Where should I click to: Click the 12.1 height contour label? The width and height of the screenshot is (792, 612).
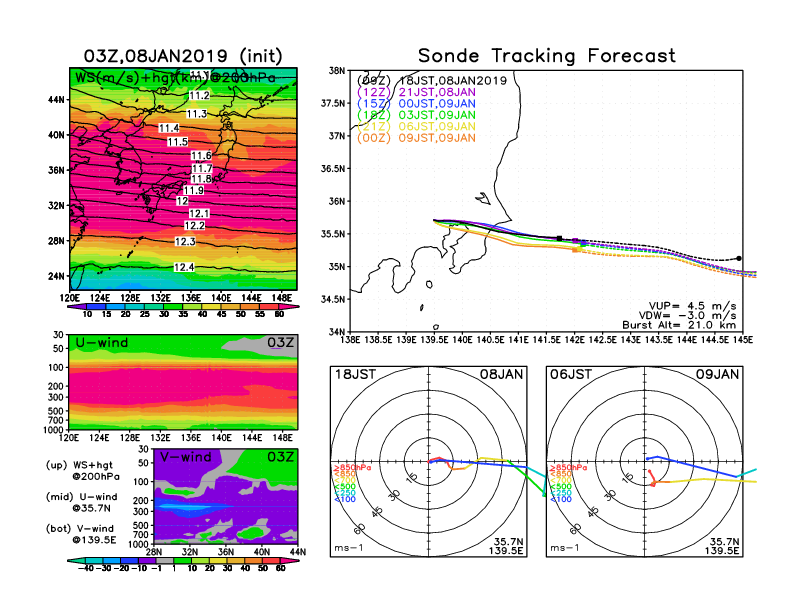click(x=199, y=214)
